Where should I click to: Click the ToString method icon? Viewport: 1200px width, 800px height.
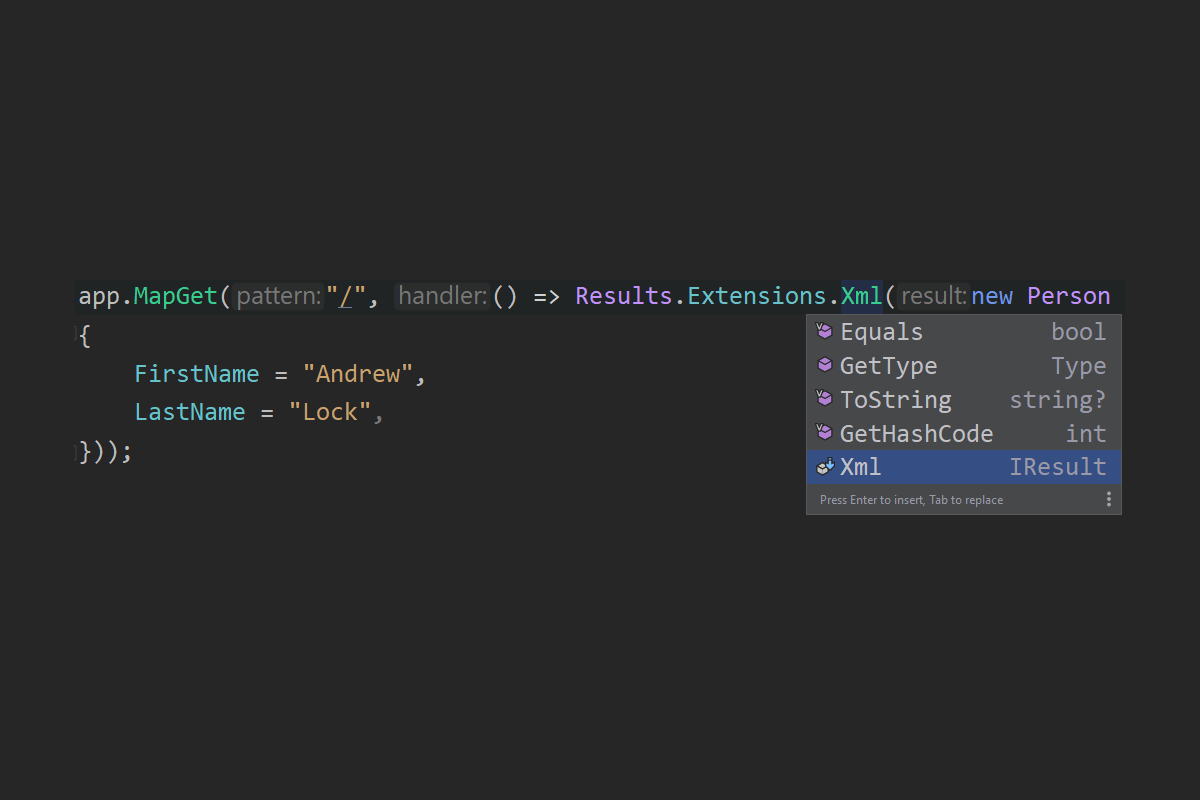825,400
